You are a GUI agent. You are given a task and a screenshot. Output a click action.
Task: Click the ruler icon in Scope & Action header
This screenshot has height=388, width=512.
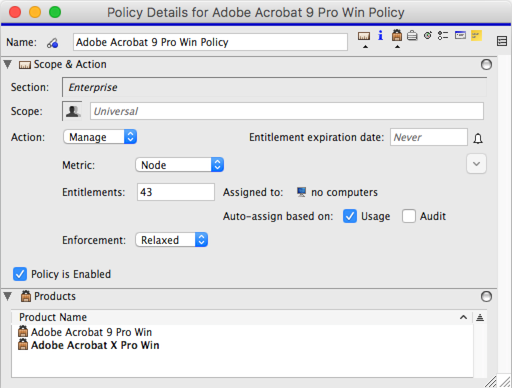pos(25,65)
